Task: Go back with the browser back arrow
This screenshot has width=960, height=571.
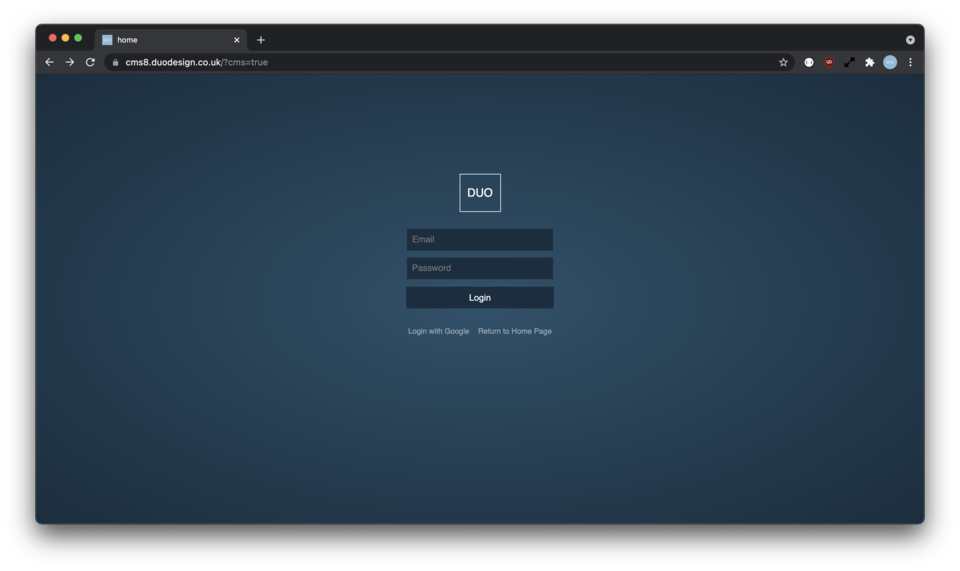Action: pyautogui.click(x=50, y=62)
